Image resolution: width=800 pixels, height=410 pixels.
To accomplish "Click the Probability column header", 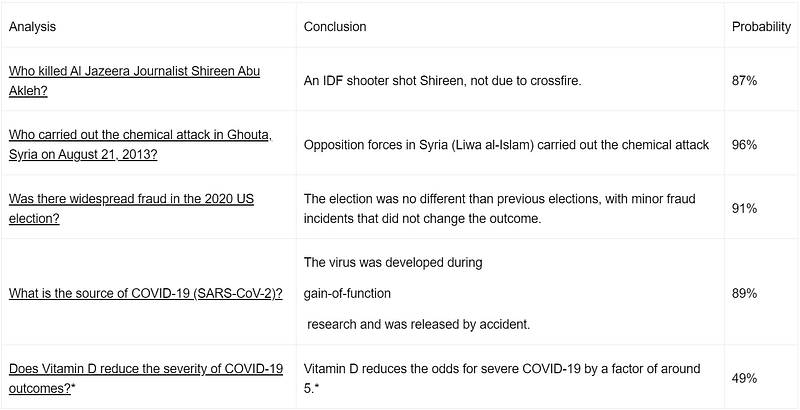I will (761, 27).
